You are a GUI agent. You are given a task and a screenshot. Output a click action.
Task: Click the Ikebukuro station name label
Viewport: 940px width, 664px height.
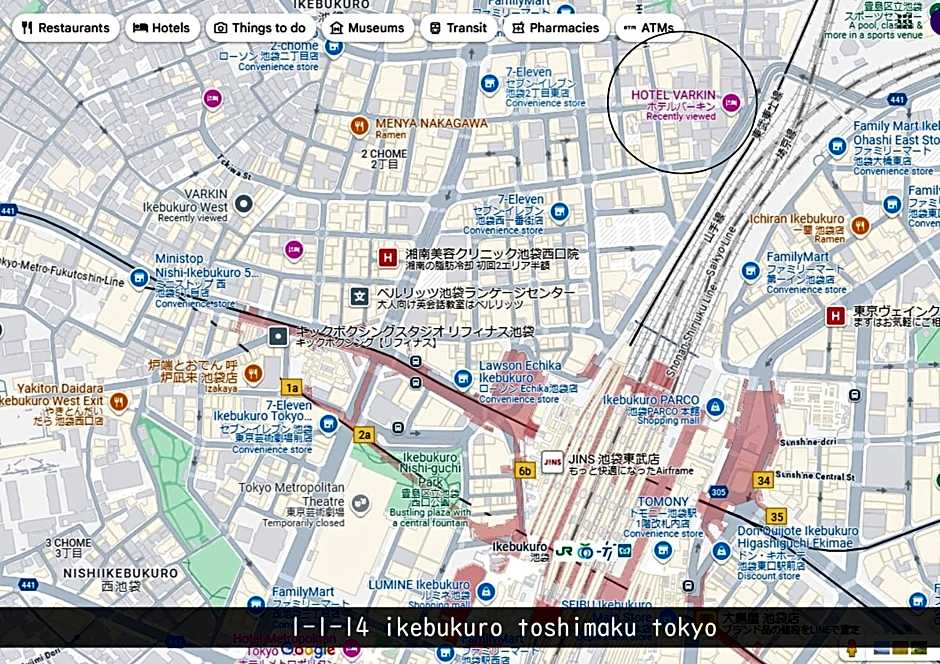[x=519, y=547]
